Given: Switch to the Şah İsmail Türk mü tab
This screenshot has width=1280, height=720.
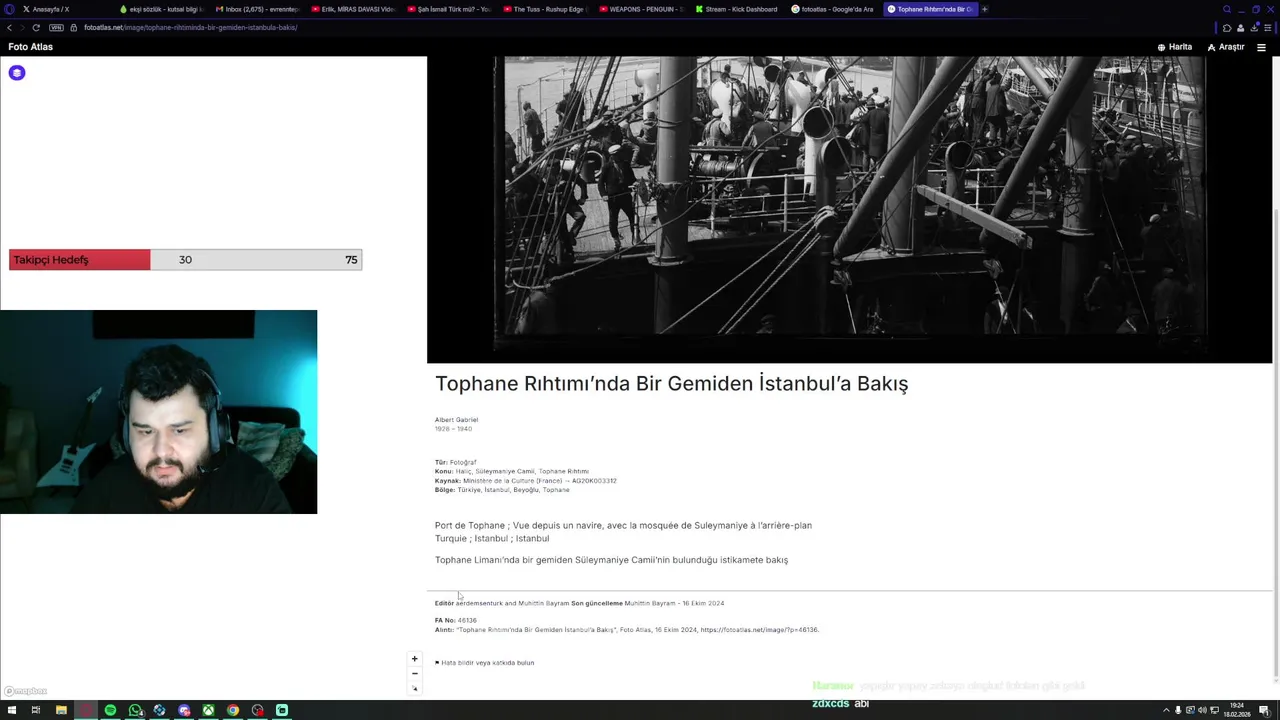Looking at the screenshot, I should click(x=450, y=9).
